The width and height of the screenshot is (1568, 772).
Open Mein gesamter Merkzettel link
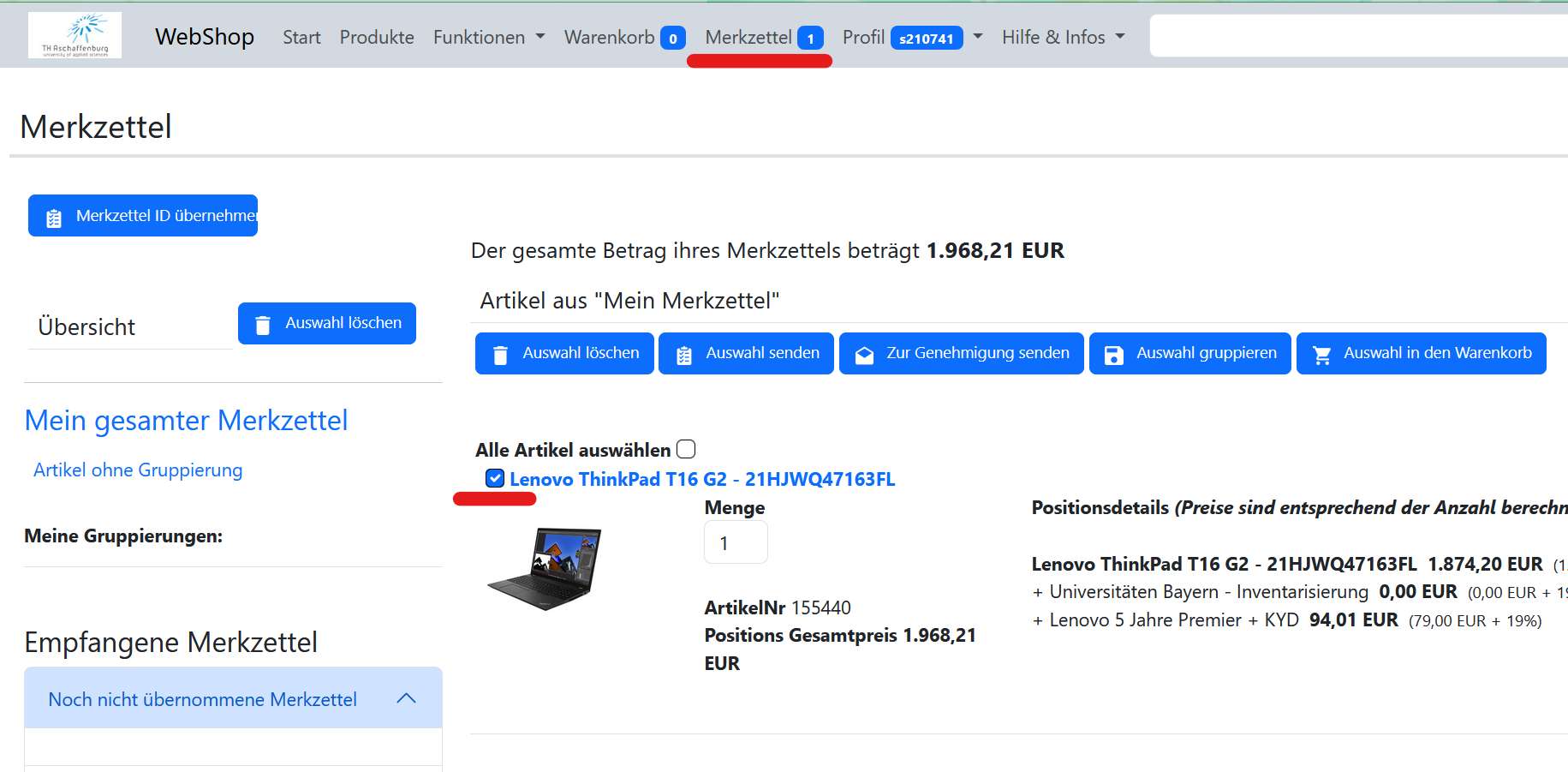click(186, 421)
